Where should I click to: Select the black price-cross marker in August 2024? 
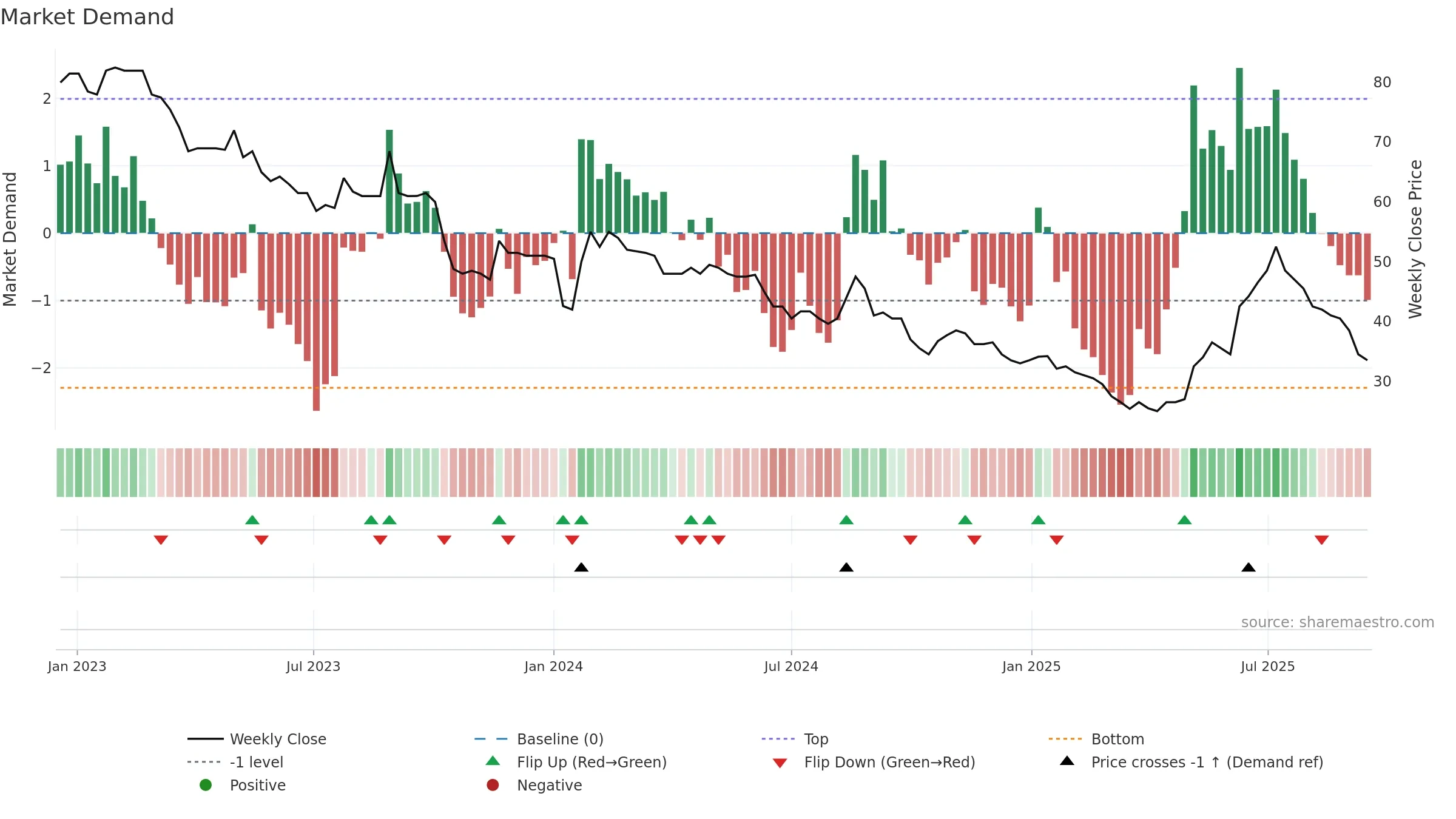coord(846,567)
